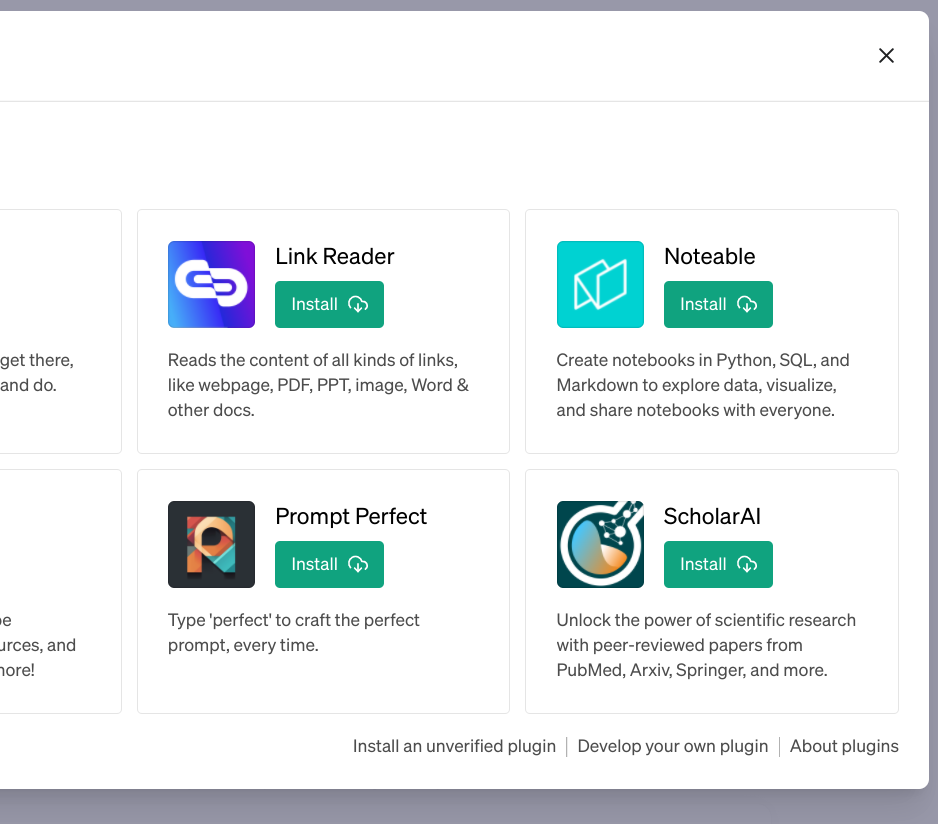This screenshot has width=938, height=824.
Task: Click the Noteable title text
Action: pyautogui.click(x=709, y=256)
